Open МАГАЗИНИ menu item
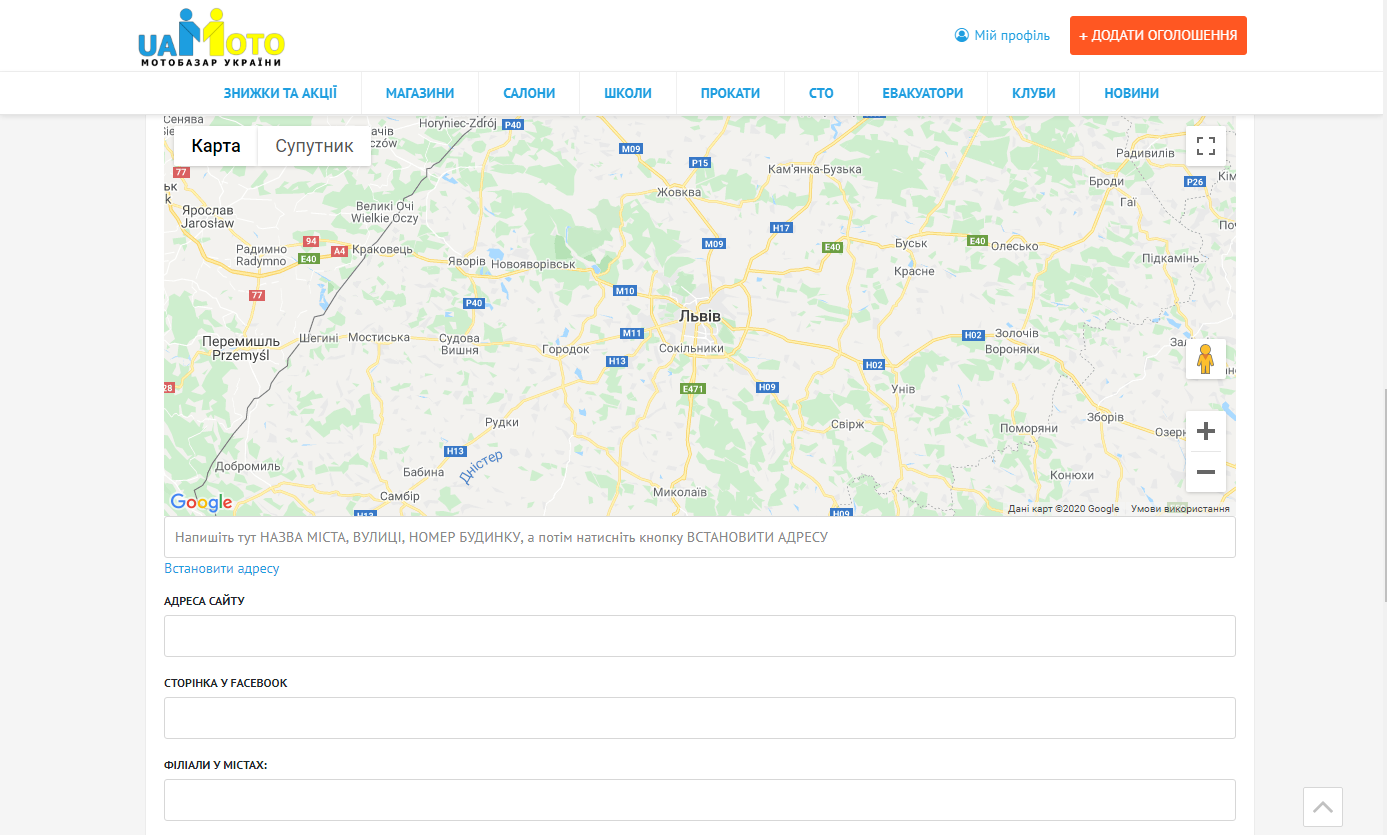The height and width of the screenshot is (835, 1387). click(420, 93)
